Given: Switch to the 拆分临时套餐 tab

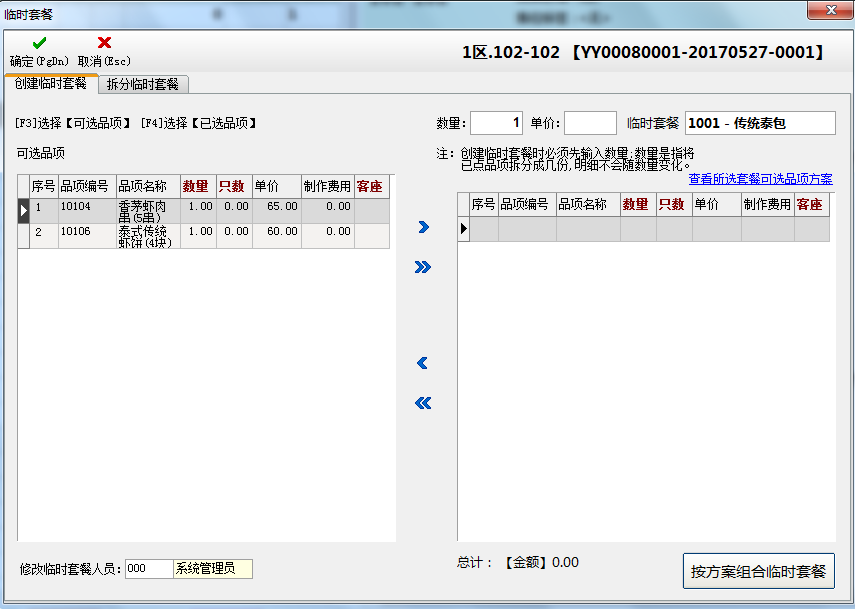Looking at the screenshot, I should click(141, 84).
